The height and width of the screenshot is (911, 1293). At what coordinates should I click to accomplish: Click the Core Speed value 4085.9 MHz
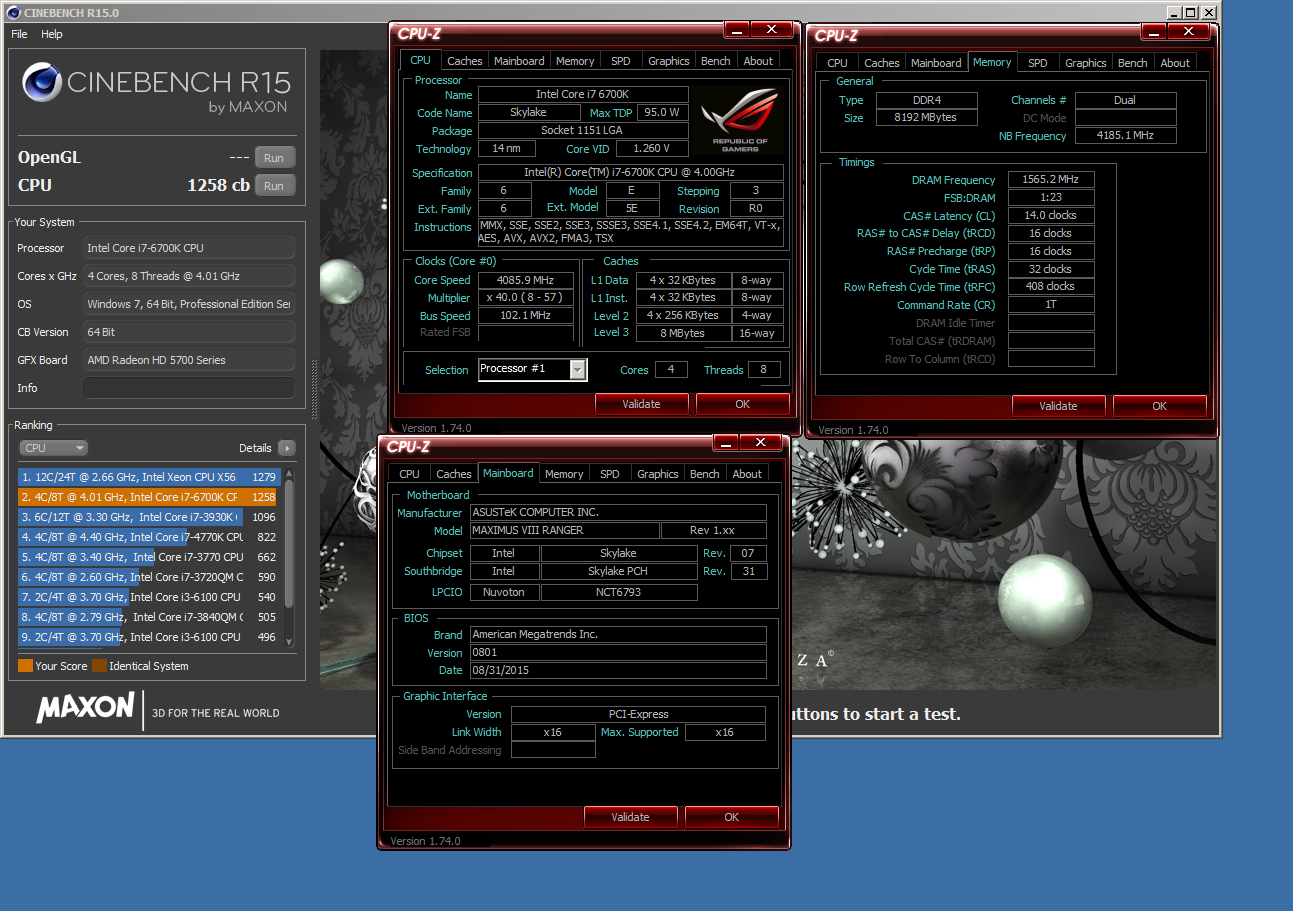point(526,280)
